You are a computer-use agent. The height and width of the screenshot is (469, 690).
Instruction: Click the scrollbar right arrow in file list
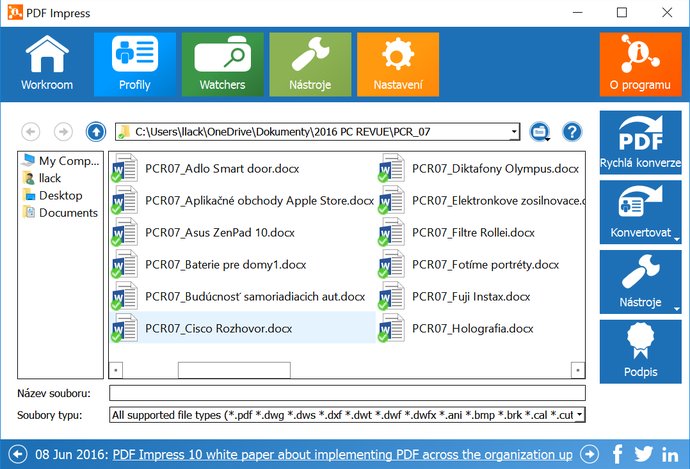578,370
